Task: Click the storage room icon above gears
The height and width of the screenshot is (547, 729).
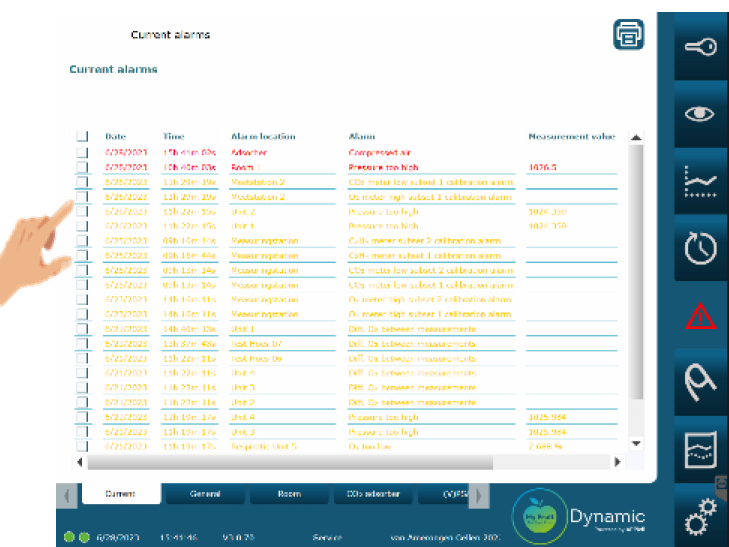Action: click(698, 451)
